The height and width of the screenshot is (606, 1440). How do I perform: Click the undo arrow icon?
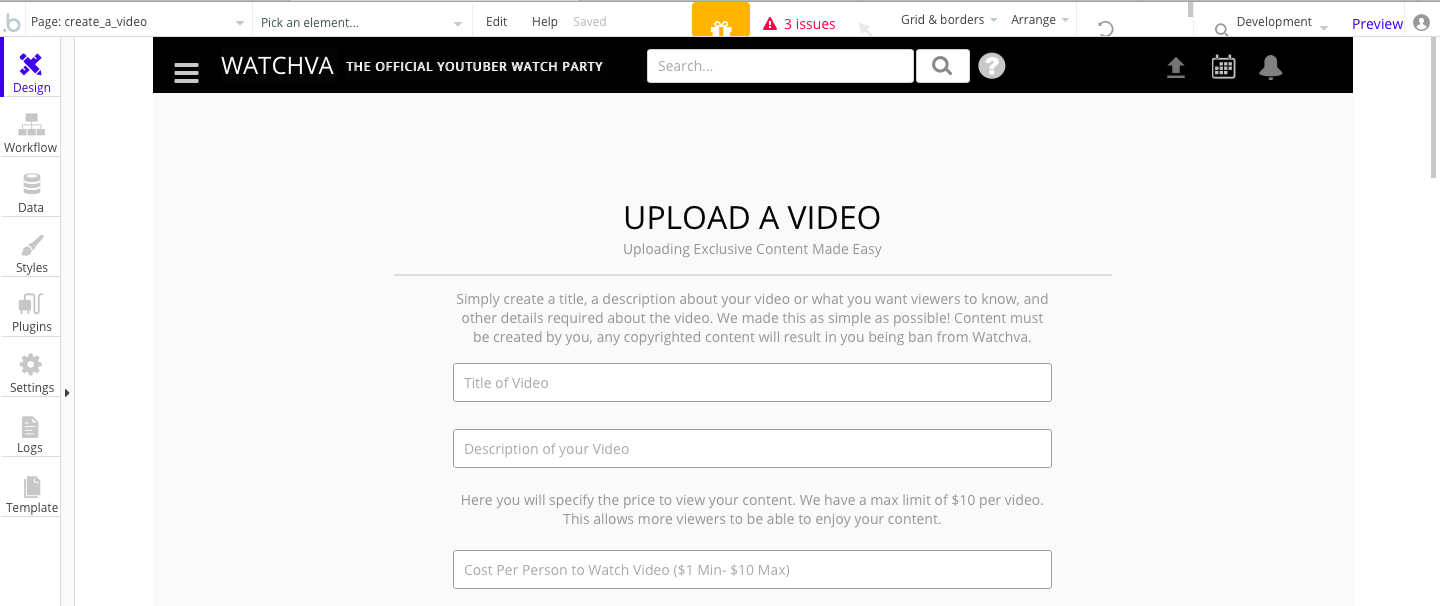coord(1106,28)
